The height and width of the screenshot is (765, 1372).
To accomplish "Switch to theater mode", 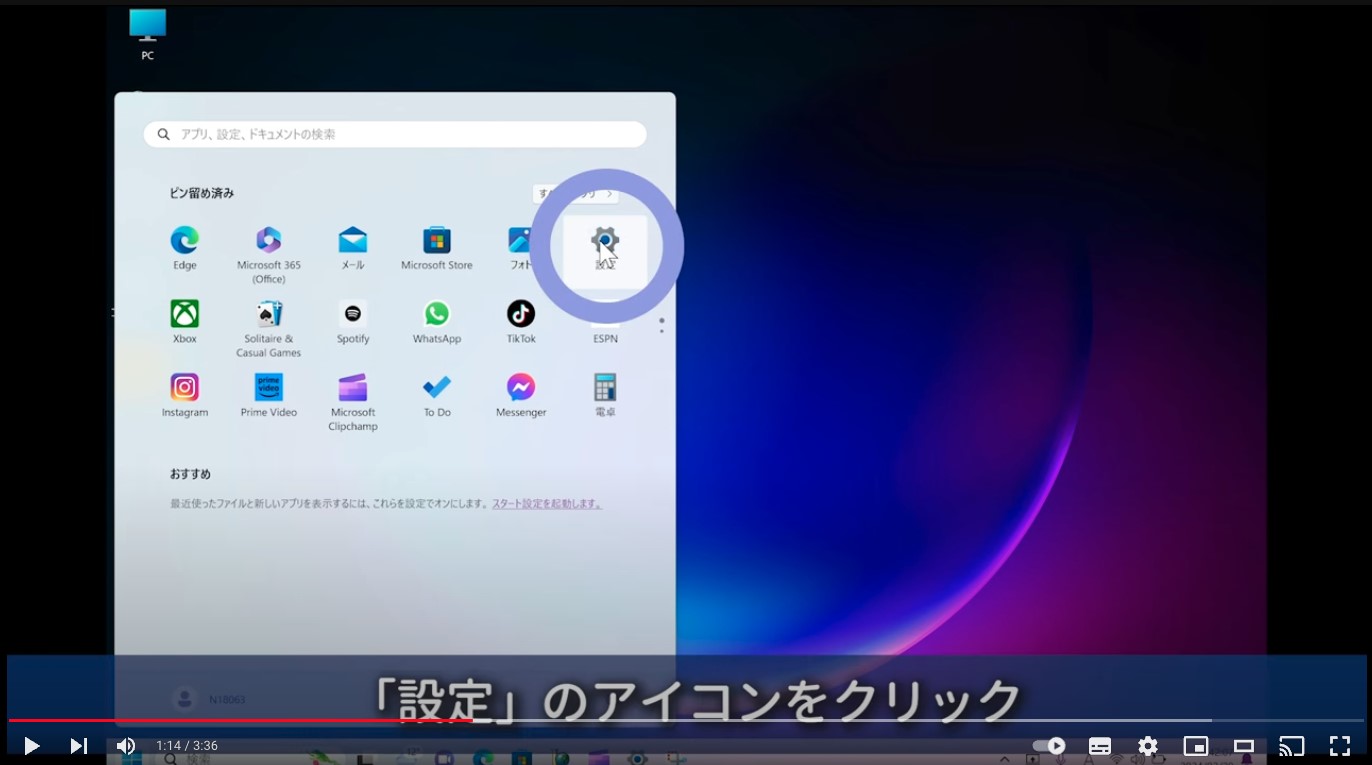I will coord(1244,746).
